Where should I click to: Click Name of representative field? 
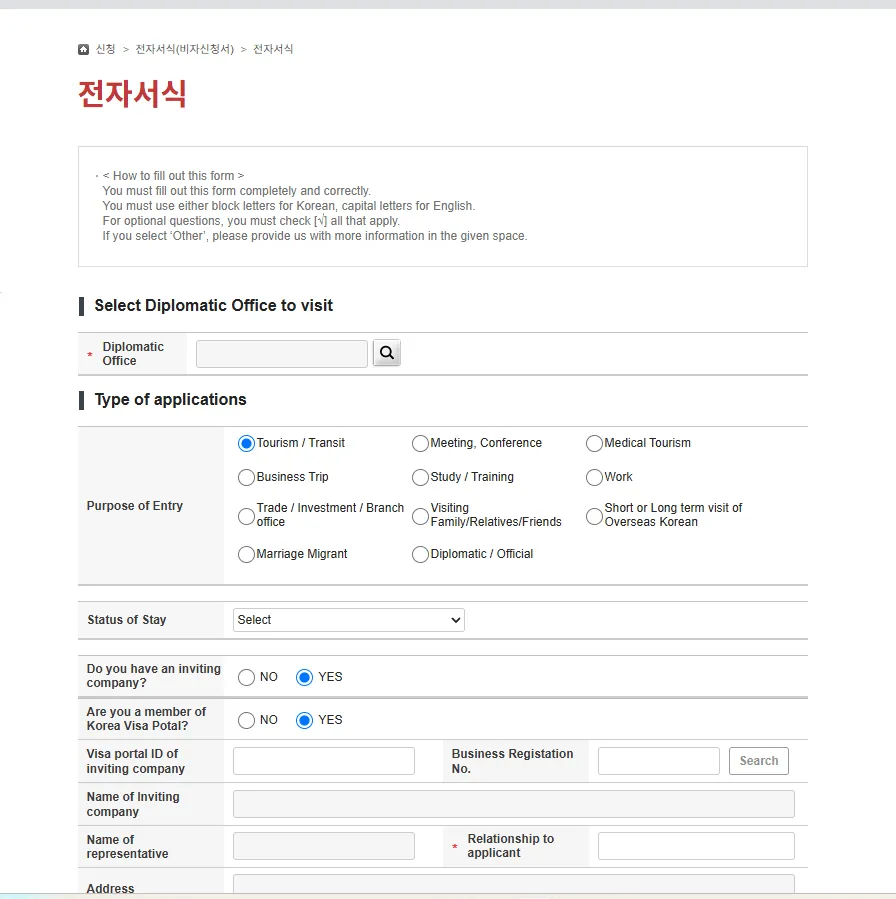pos(323,846)
